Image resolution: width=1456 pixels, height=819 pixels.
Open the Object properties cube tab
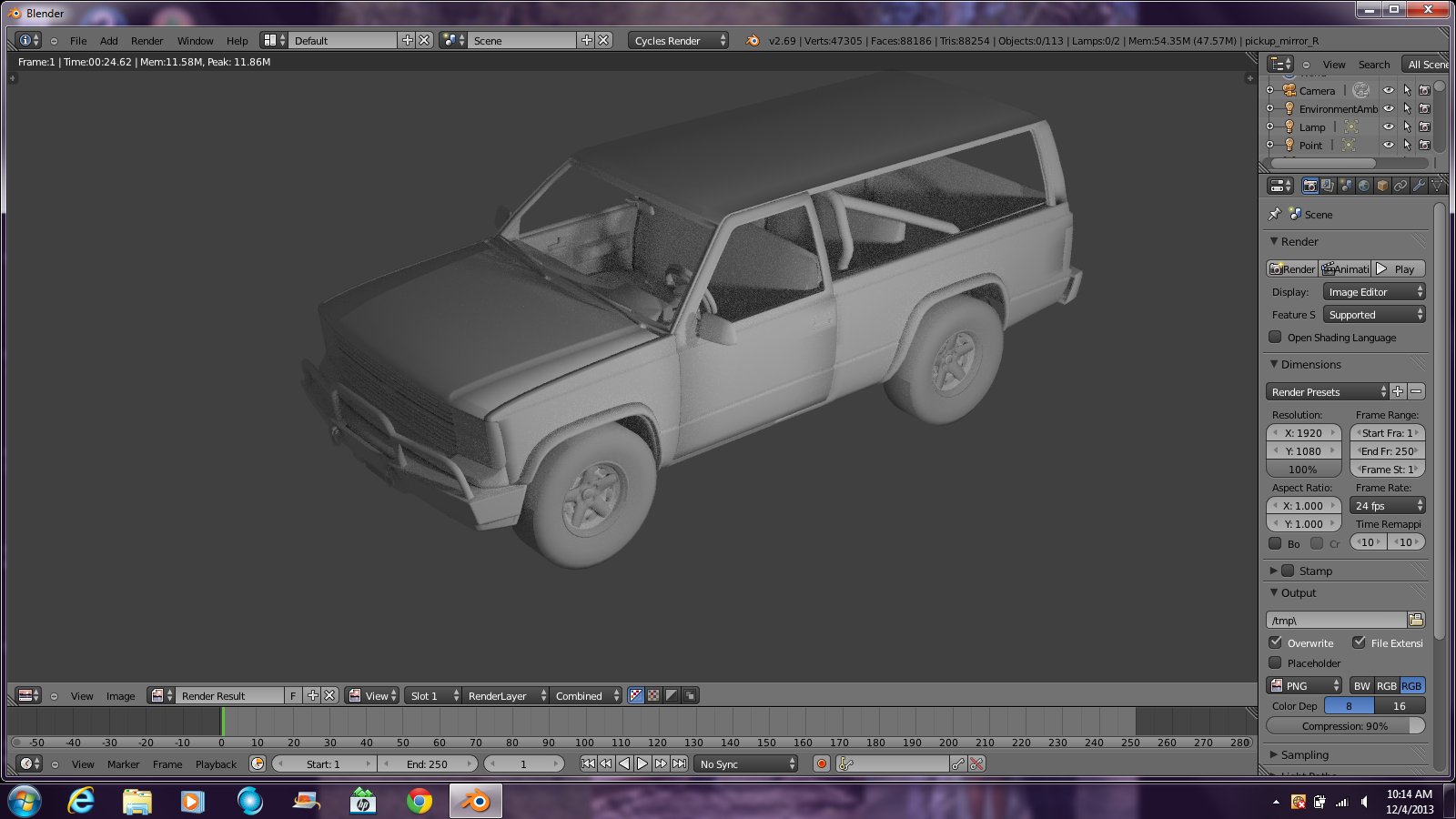pyautogui.click(x=1382, y=186)
